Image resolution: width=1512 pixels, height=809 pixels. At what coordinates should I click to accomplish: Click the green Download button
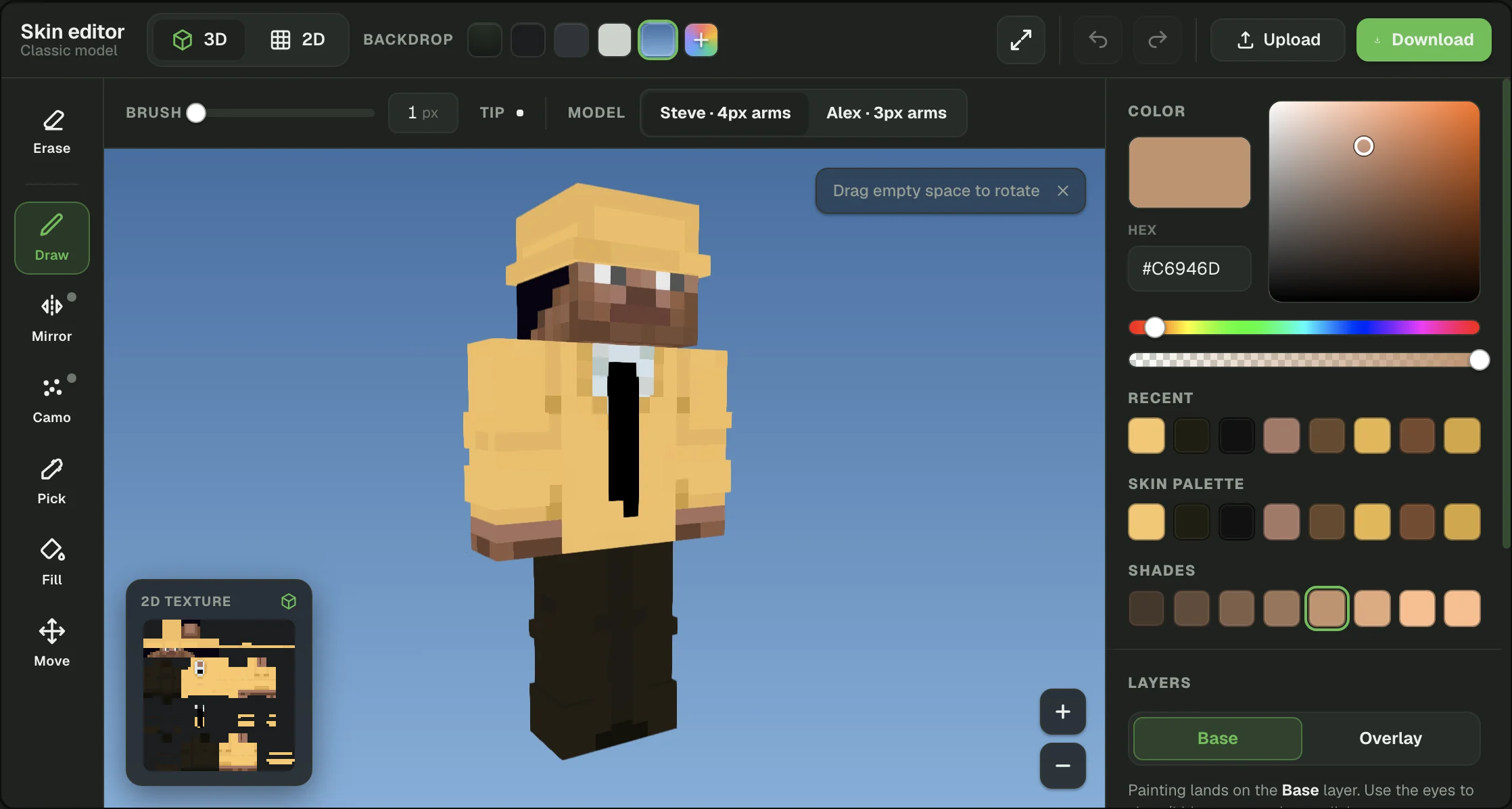(x=1424, y=40)
